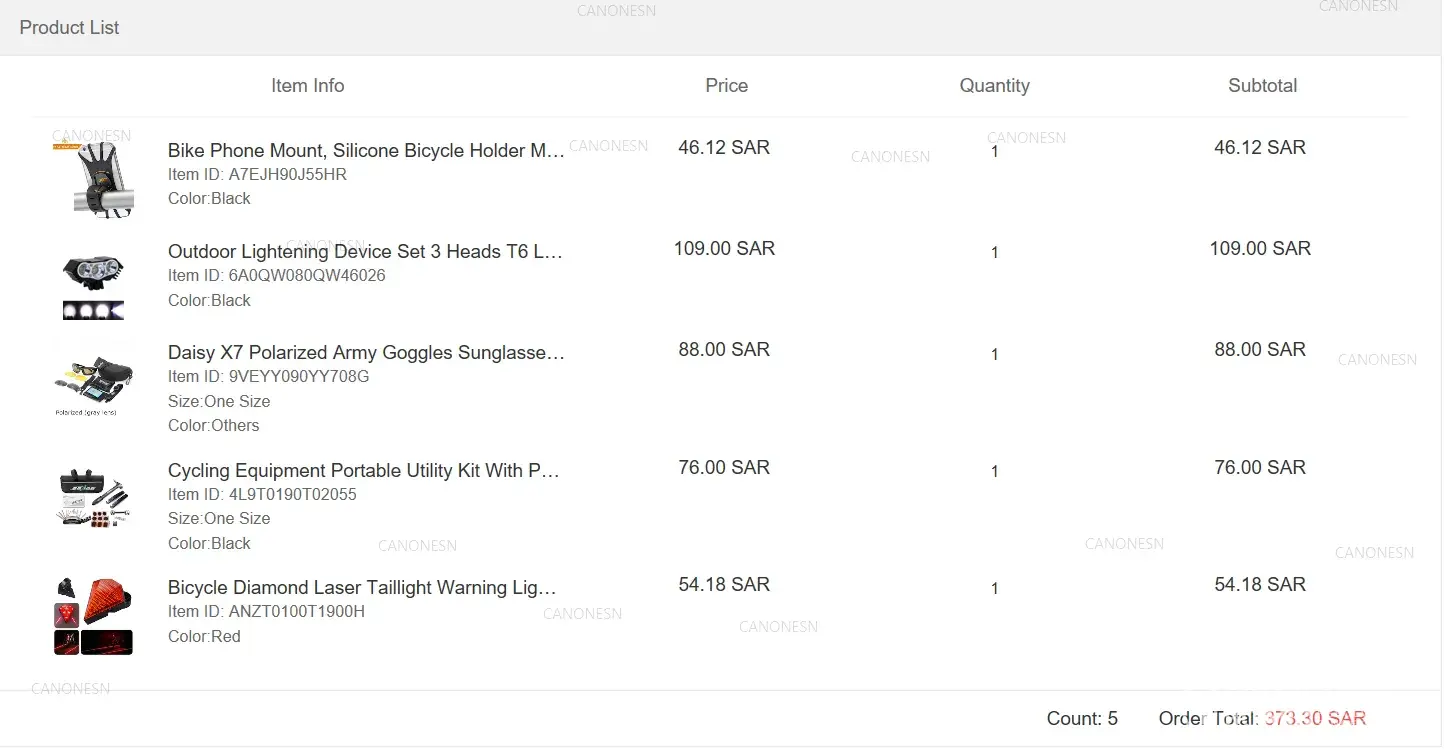Click the Price column header
This screenshot has height=750, width=1444.
click(x=727, y=86)
